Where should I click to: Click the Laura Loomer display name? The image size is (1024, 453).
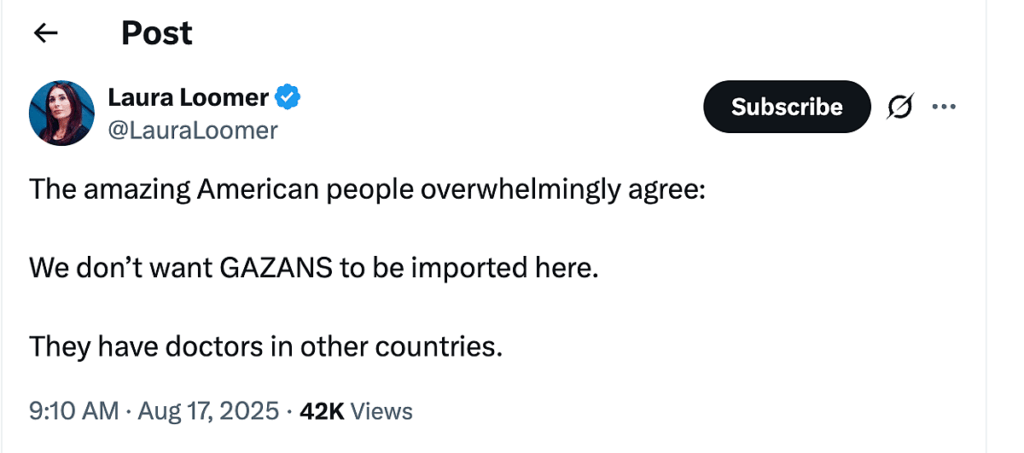pos(188,98)
